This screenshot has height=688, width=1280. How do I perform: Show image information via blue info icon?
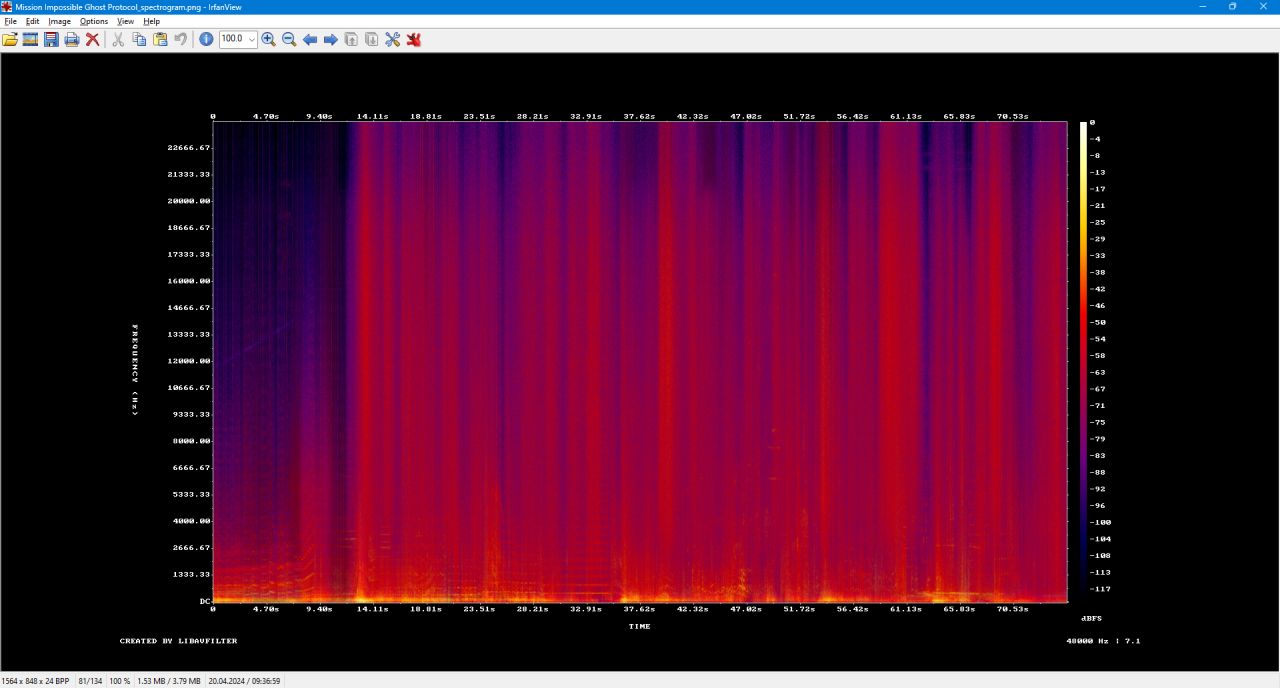(206, 39)
